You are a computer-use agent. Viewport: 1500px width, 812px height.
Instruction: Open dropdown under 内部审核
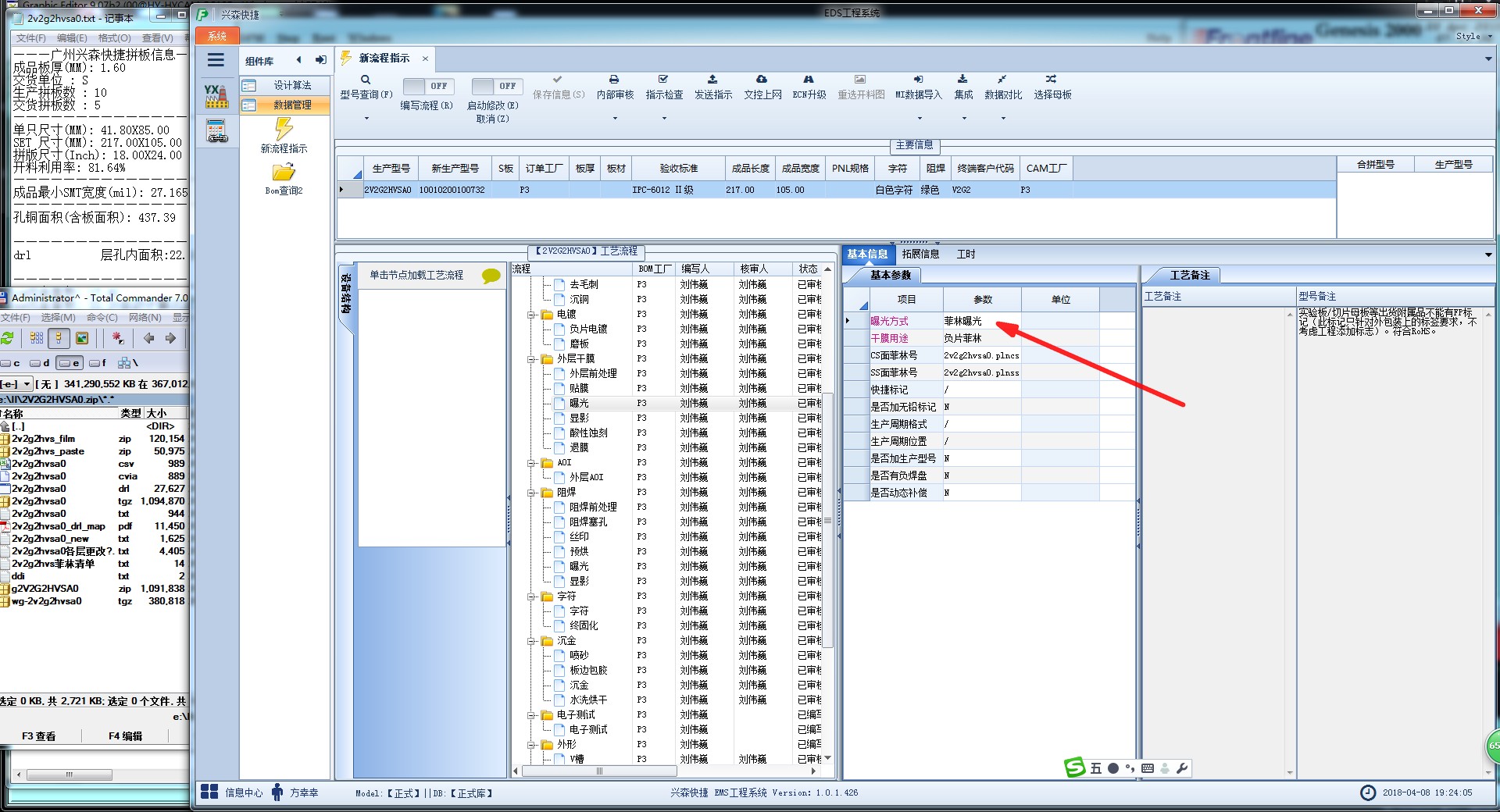pyautogui.click(x=614, y=119)
